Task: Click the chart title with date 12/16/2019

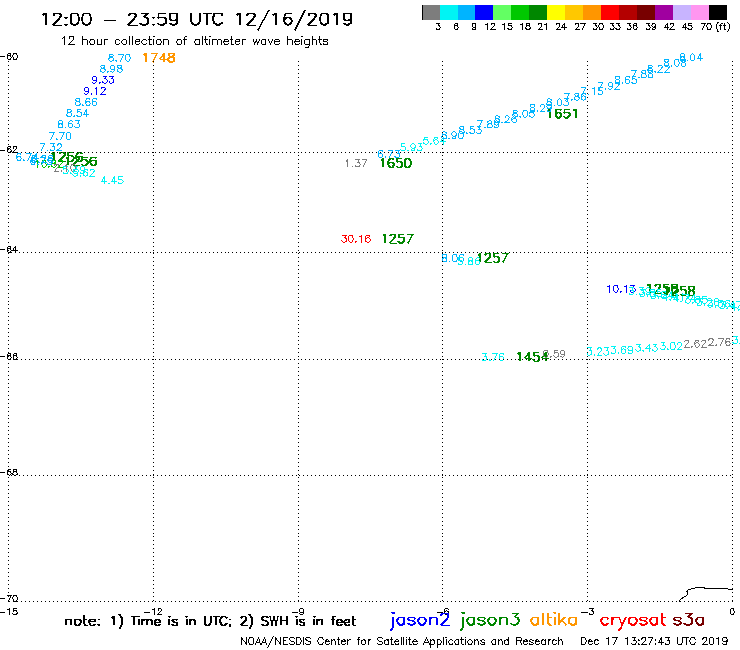Action: point(197,19)
